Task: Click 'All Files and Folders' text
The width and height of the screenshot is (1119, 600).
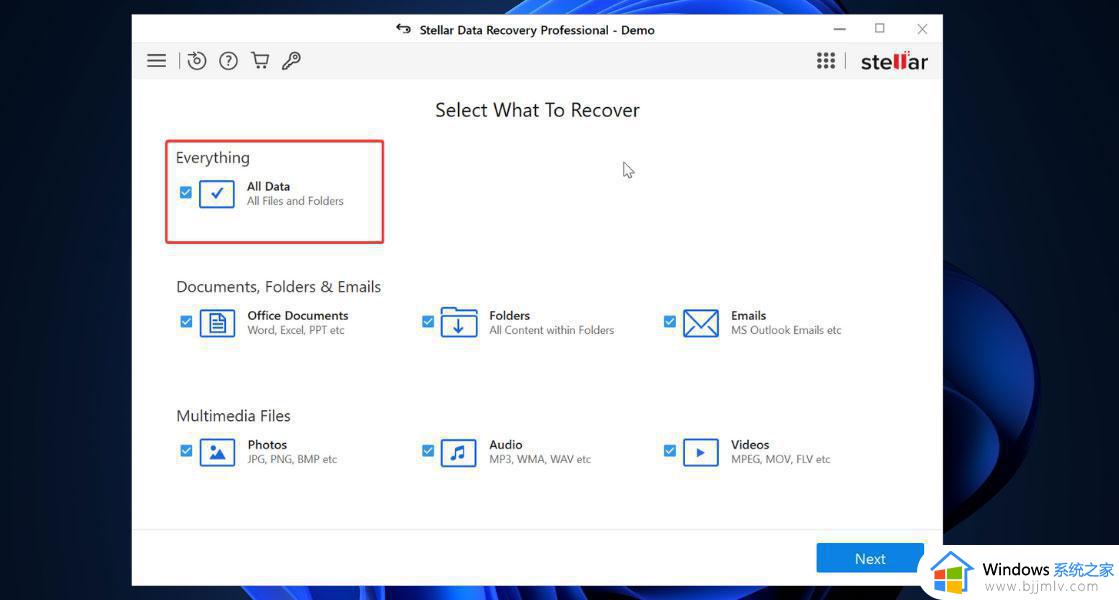Action: [x=295, y=201]
